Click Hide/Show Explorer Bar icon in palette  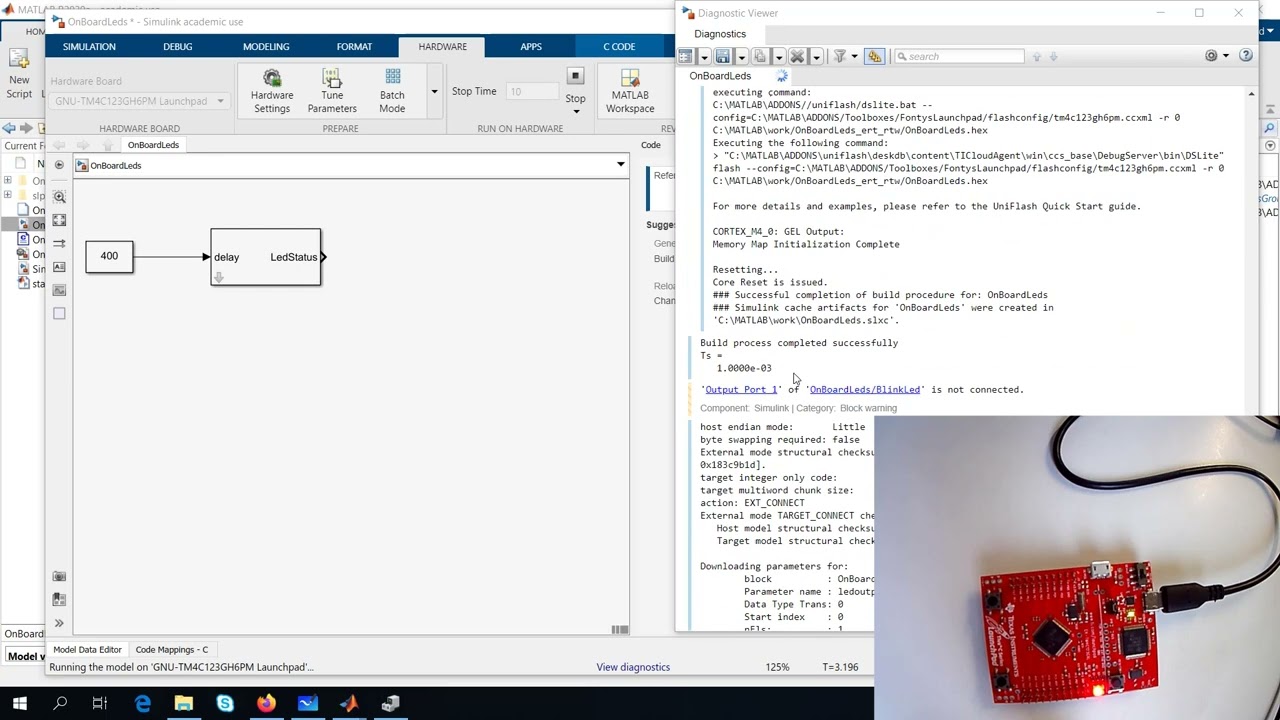[59, 165]
